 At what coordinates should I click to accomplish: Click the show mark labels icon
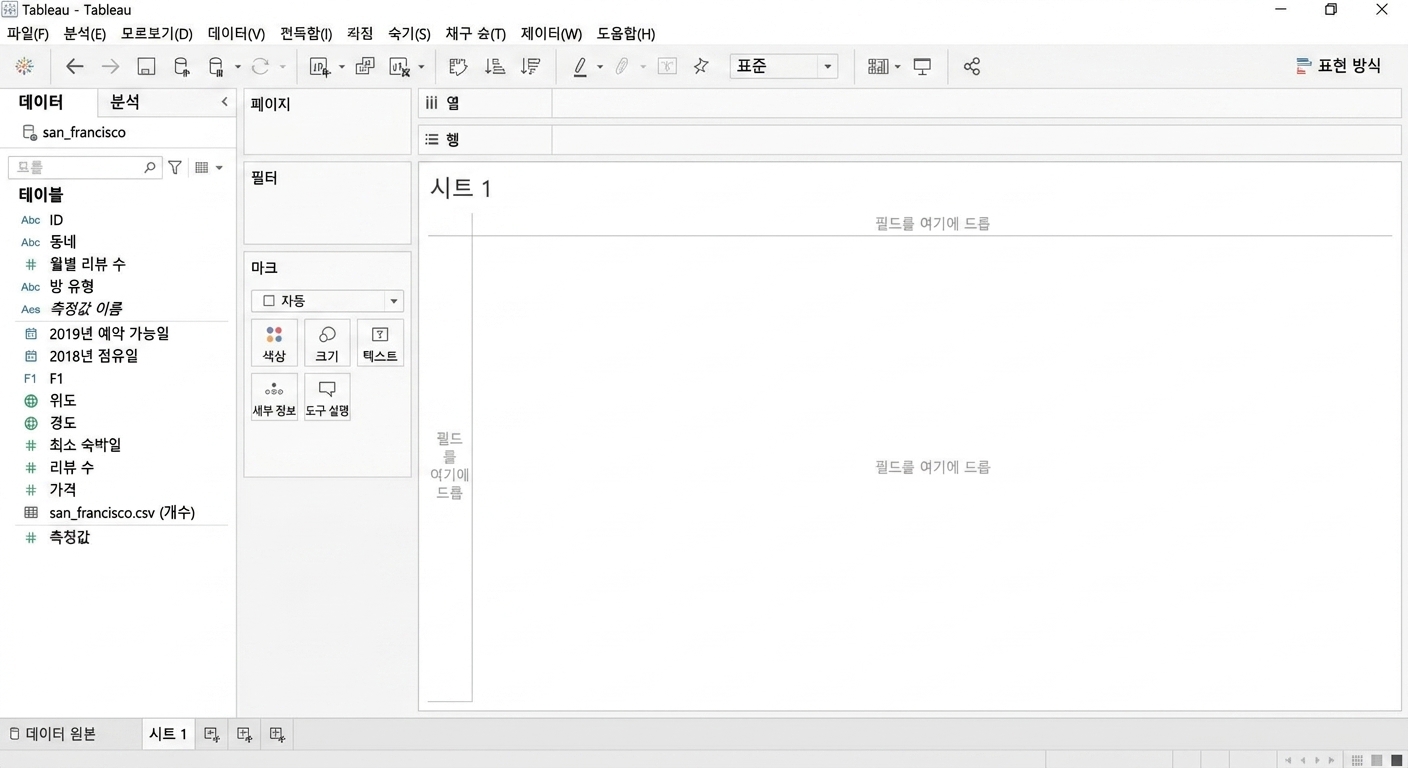[x=667, y=67]
